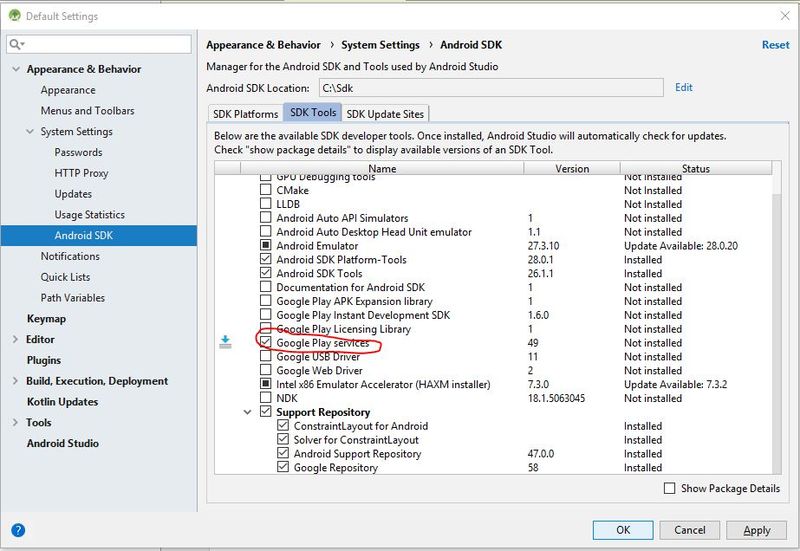Click the help question mark icon
800x551 pixels.
point(18,530)
